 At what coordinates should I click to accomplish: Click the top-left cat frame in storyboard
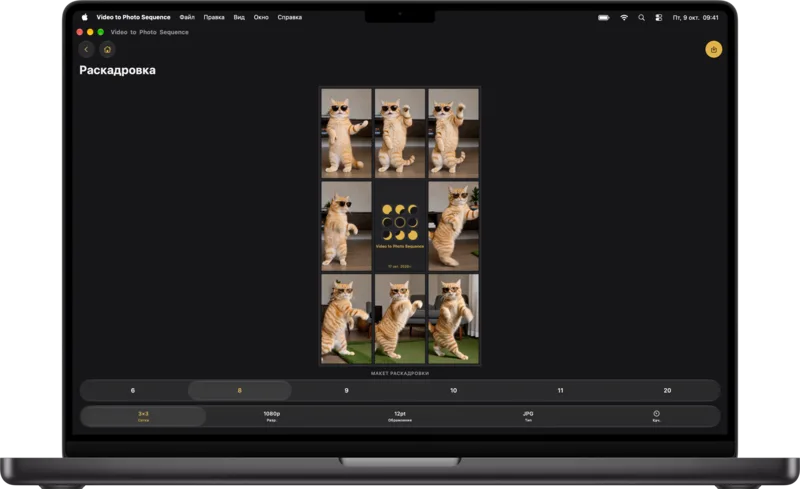pyautogui.click(x=346, y=133)
